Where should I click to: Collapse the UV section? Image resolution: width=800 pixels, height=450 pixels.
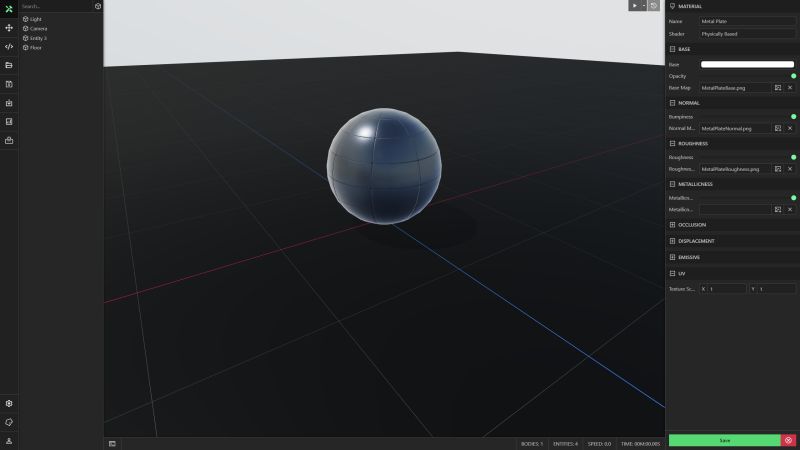672,273
